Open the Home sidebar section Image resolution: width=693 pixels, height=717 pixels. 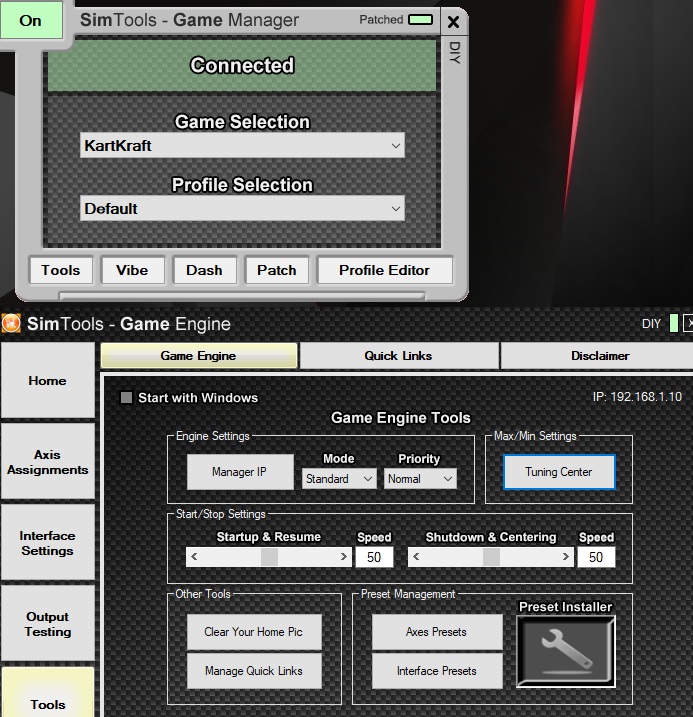[48, 380]
